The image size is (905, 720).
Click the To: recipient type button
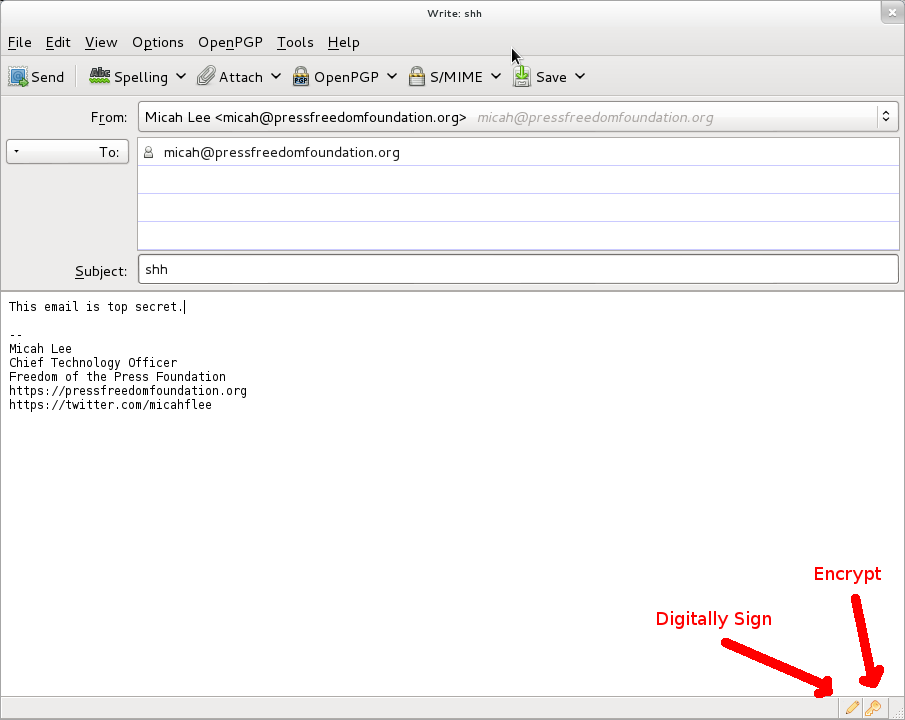coord(67,152)
